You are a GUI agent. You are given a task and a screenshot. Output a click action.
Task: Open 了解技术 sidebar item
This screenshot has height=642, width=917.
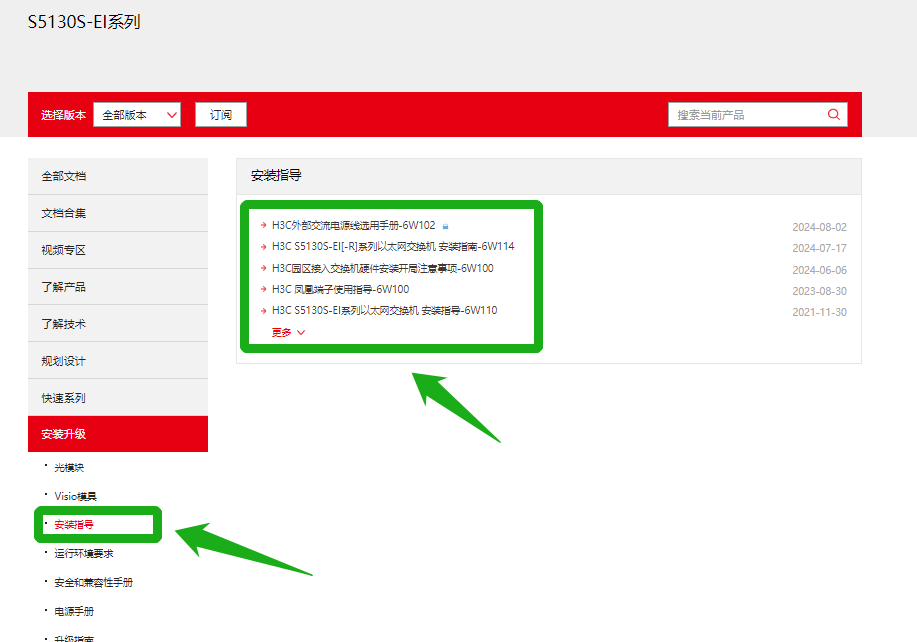coord(118,323)
